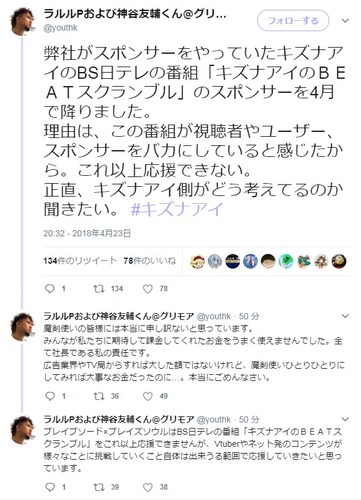Image resolution: width=361 pixels, height=500 pixels.
Task: View the 134件のリツイート list
Action: click(80, 261)
